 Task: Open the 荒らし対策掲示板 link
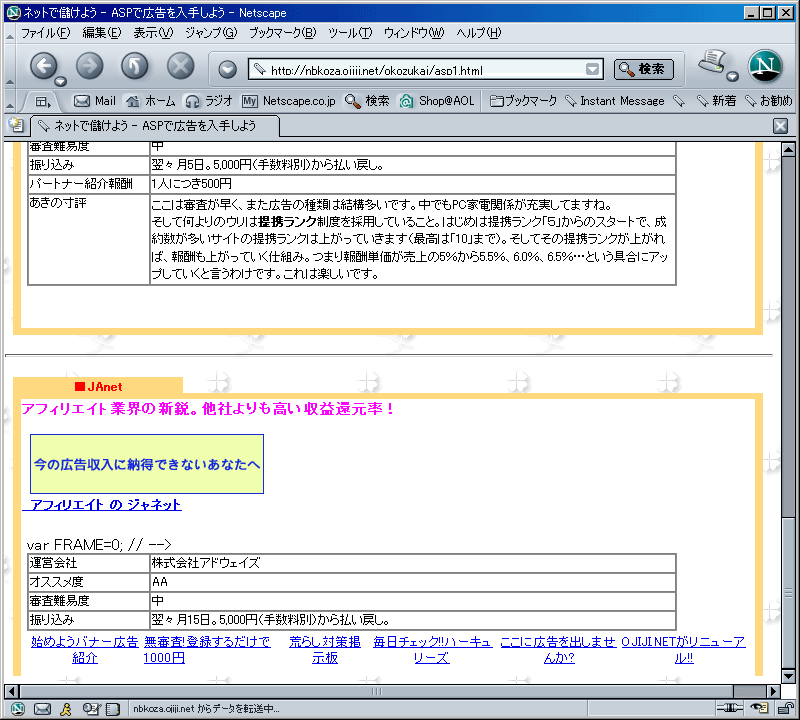[x=325, y=650]
